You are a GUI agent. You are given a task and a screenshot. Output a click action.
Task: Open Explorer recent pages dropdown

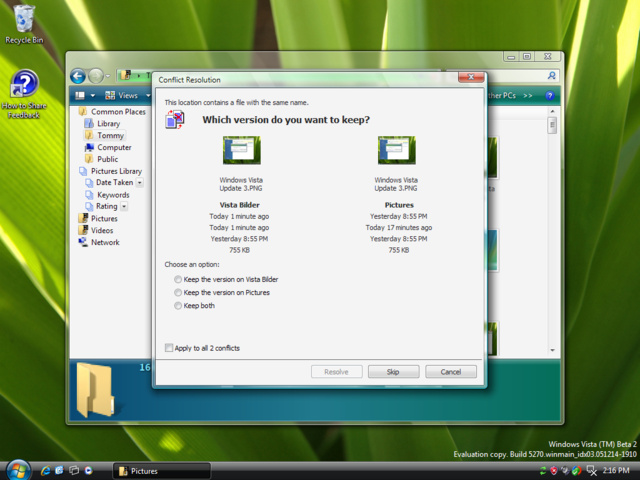(x=108, y=76)
